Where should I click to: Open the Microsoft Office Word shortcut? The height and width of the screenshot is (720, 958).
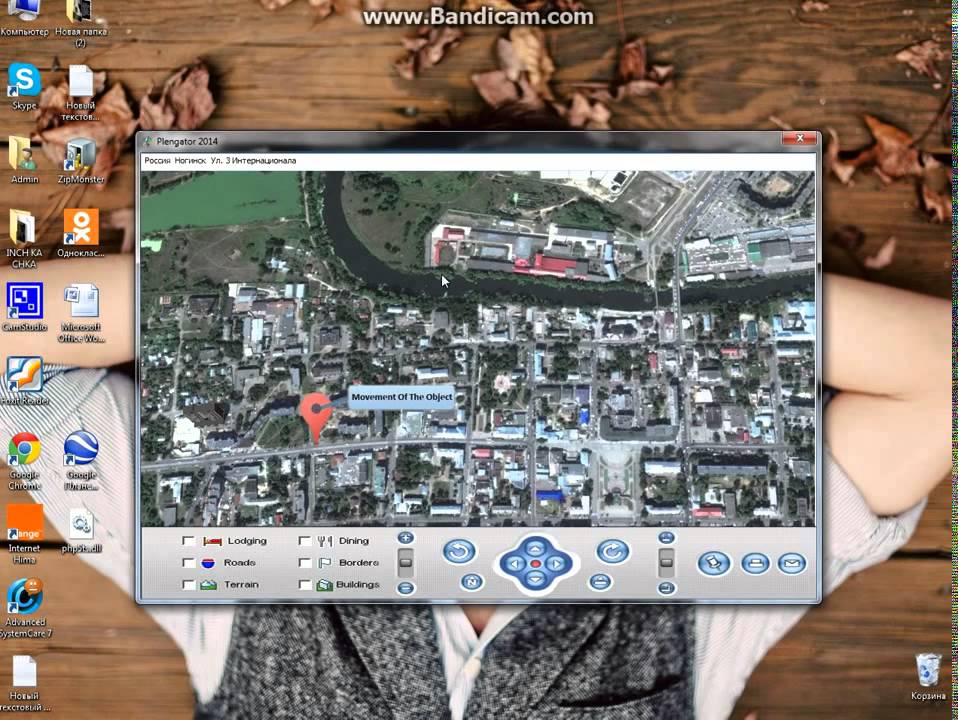tap(81, 313)
